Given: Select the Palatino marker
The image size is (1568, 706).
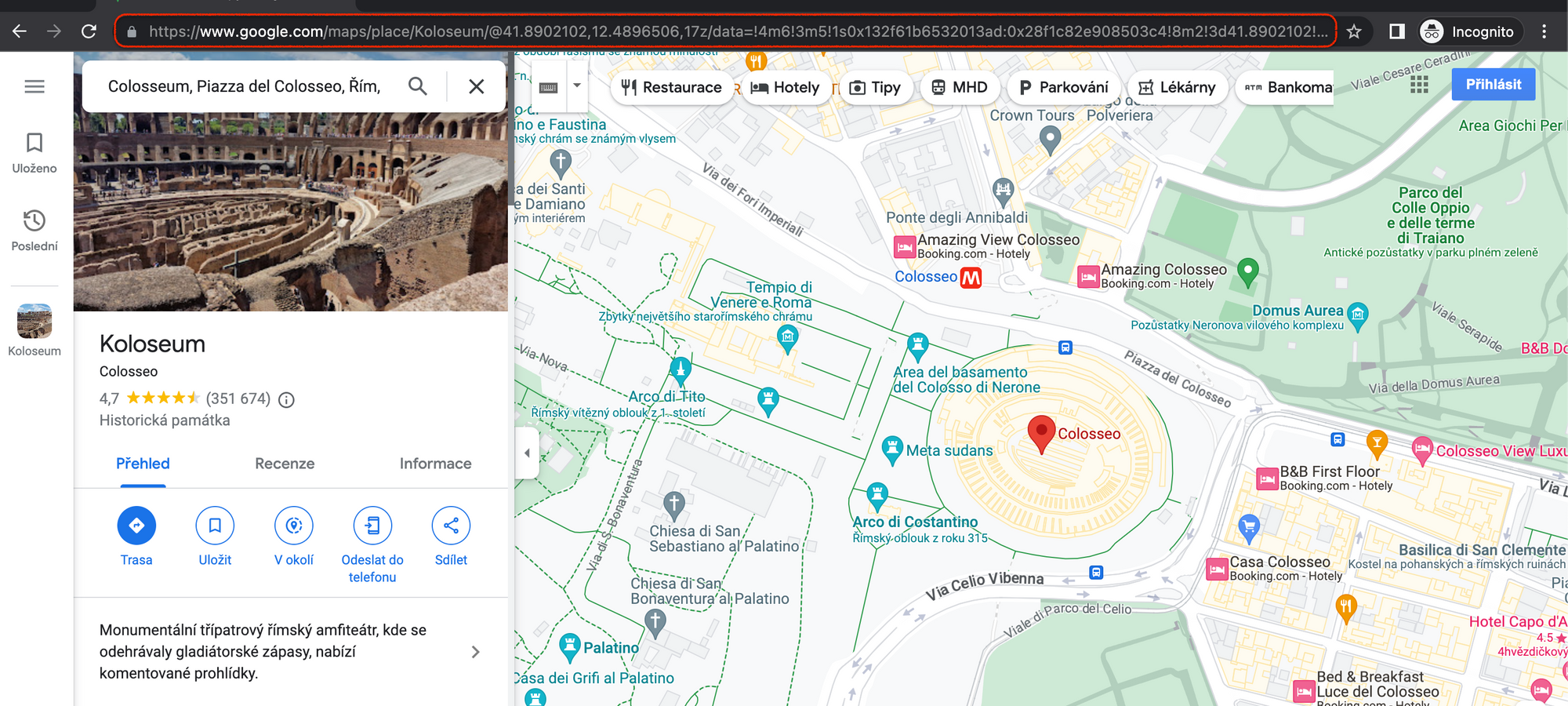Looking at the screenshot, I should [570, 647].
